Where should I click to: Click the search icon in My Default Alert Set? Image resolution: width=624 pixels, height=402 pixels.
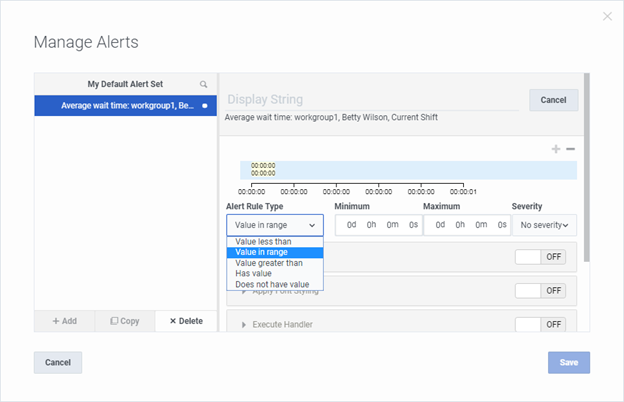204,85
